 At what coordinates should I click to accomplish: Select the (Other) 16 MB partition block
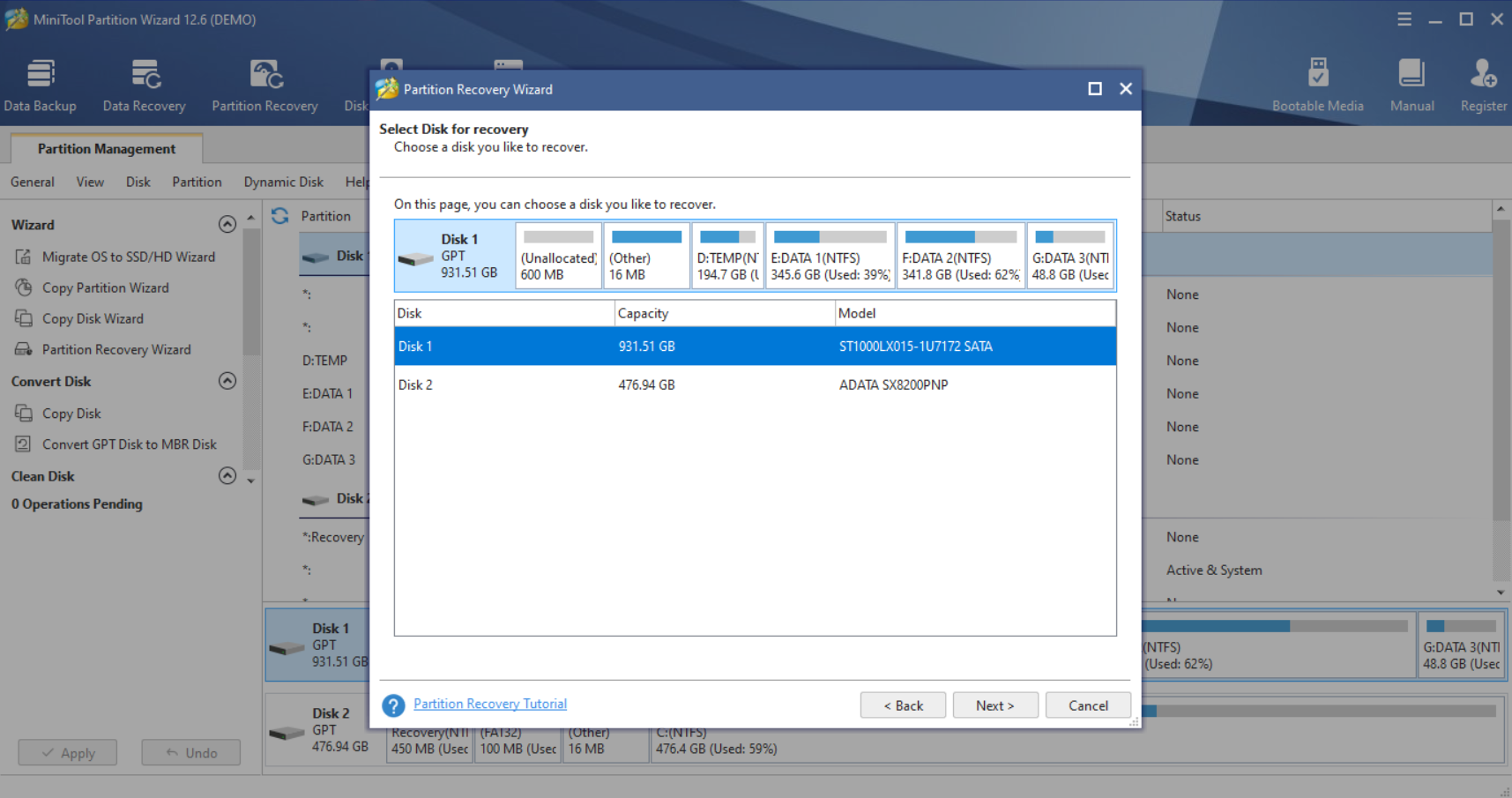point(646,256)
